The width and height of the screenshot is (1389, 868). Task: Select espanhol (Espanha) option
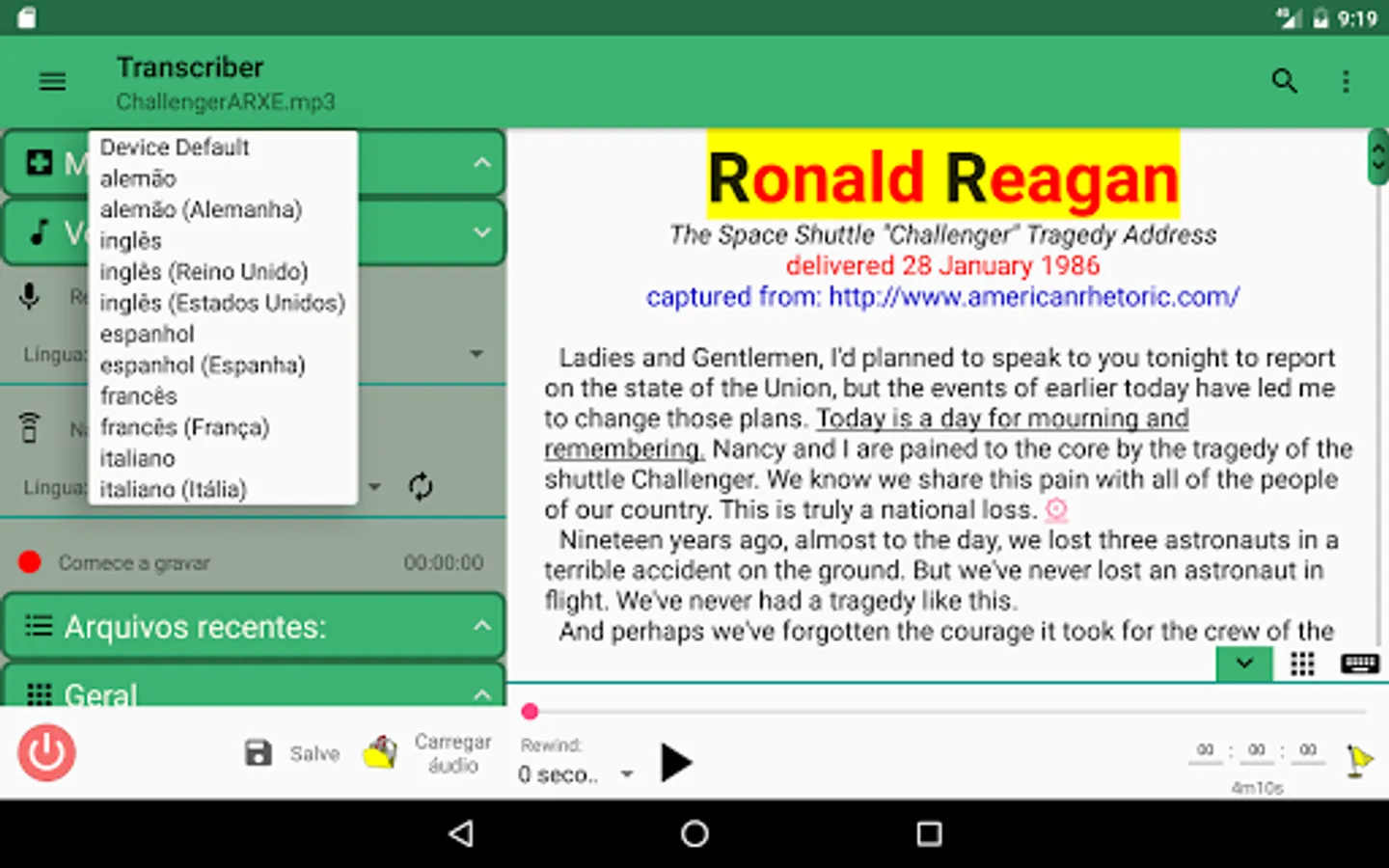coord(223,365)
